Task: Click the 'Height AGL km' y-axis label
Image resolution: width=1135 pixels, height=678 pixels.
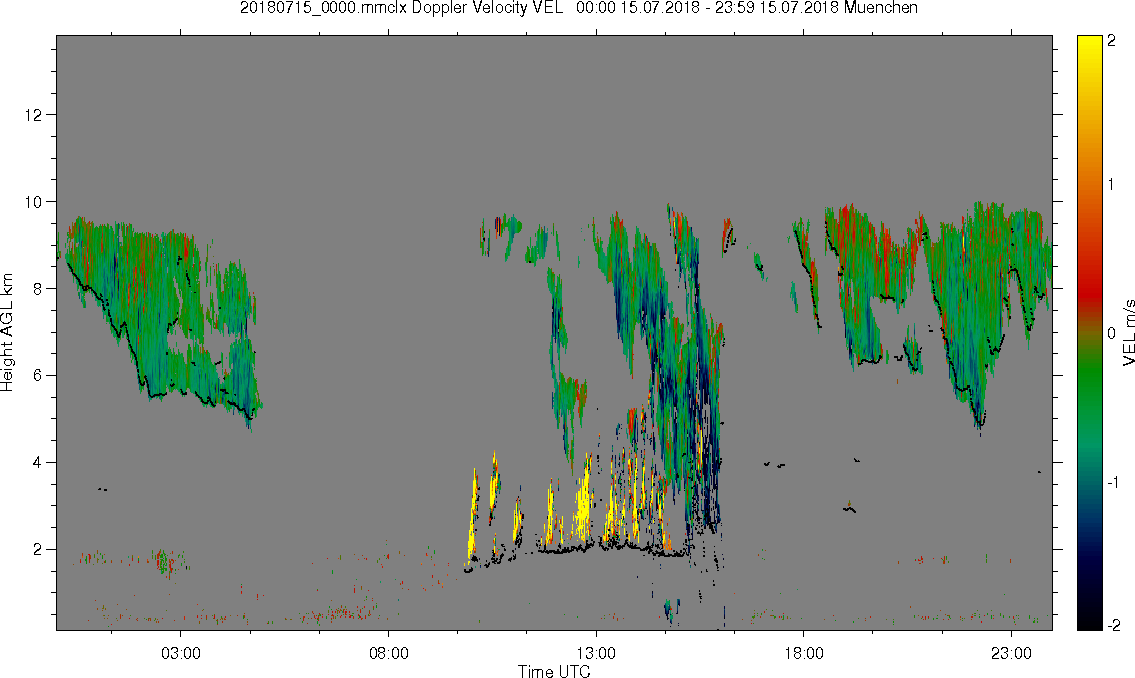Action: (x=7, y=333)
